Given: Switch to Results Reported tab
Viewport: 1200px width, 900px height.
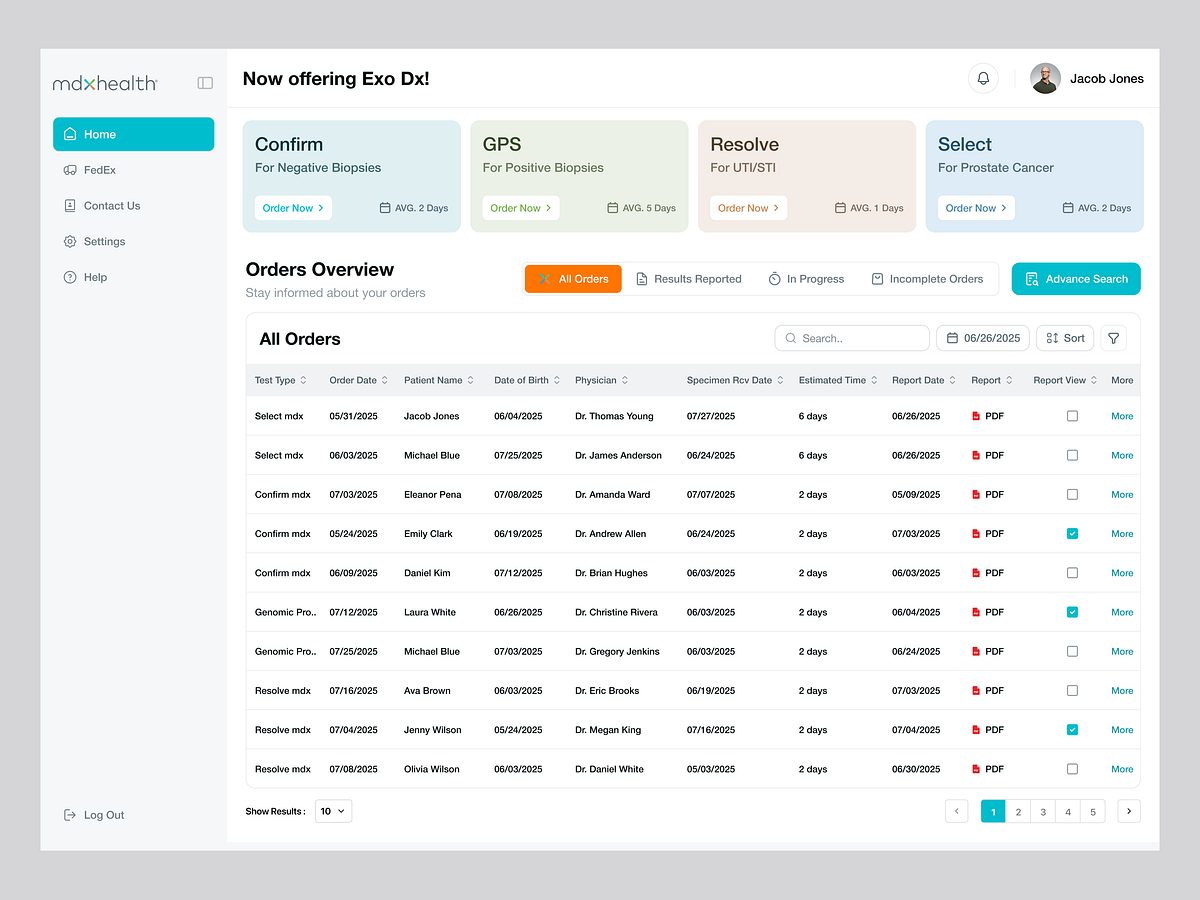Looking at the screenshot, I should coord(689,279).
